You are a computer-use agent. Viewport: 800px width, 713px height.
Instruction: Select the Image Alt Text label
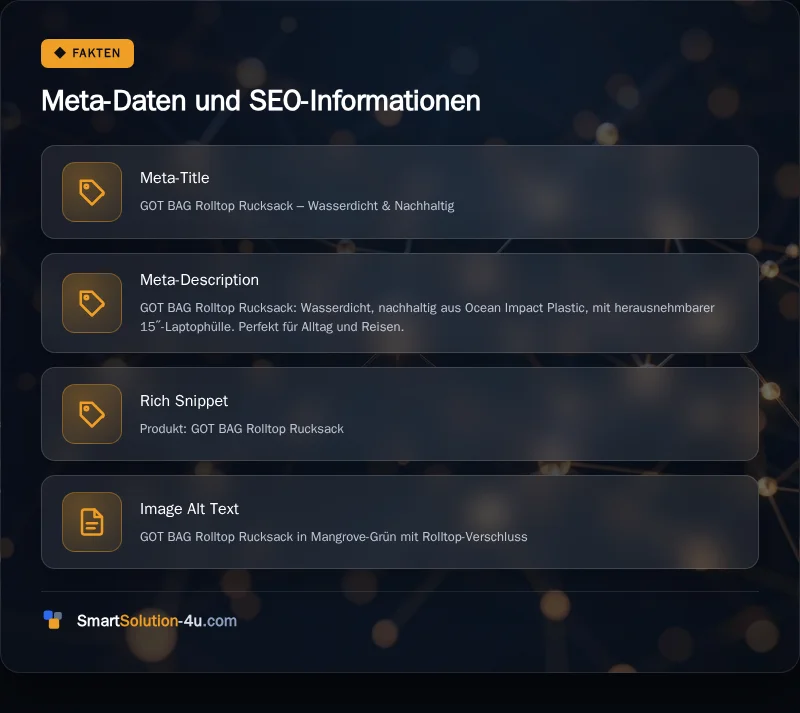pyautogui.click(x=189, y=509)
